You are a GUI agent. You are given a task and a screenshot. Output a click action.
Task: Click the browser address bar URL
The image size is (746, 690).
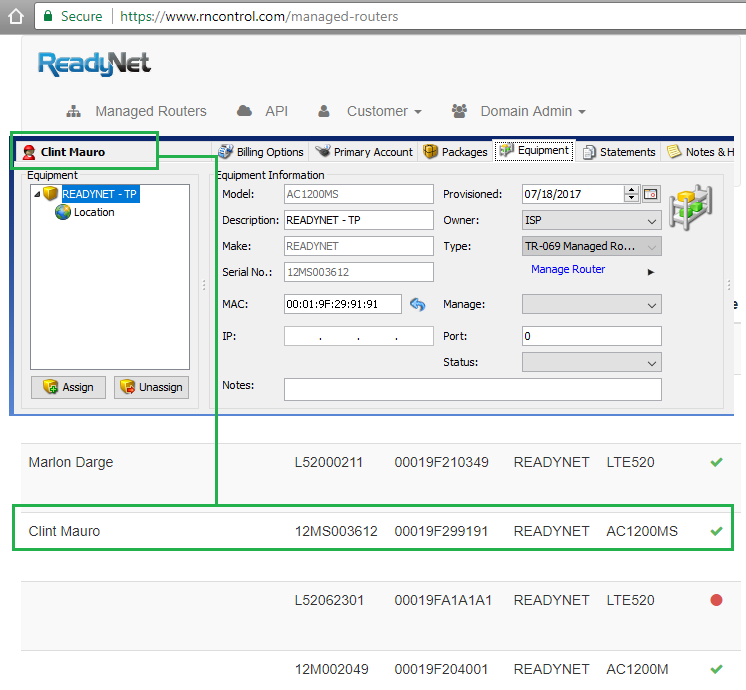pyautogui.click(x=259, y=17)
